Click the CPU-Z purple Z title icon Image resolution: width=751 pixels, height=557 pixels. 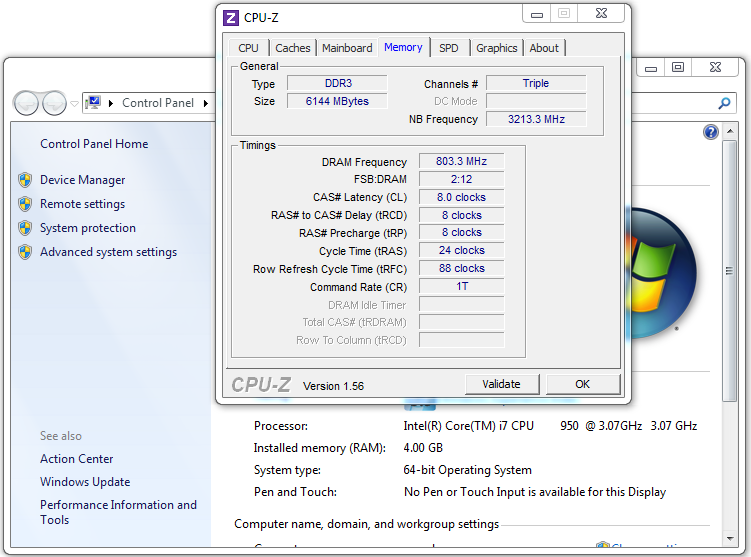[x=231, y=18]
